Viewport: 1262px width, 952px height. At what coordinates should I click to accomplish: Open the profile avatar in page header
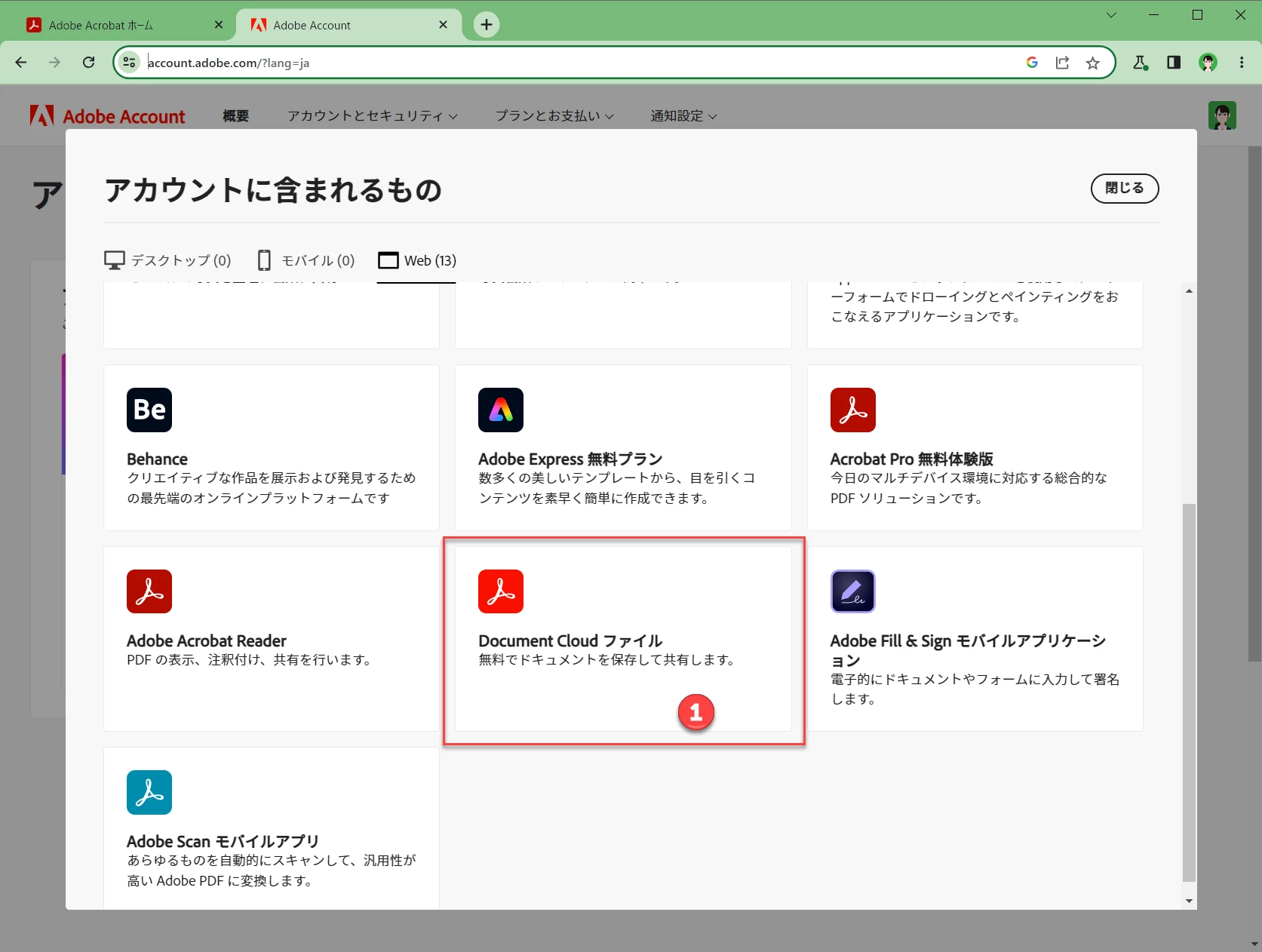click(1222, 115)
